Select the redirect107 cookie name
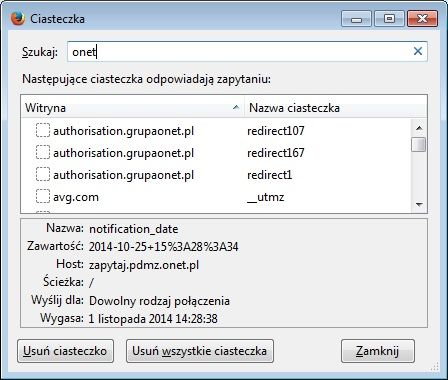Image resolution: width=448 pixels, height=380 pixels. tap(276, 131)
